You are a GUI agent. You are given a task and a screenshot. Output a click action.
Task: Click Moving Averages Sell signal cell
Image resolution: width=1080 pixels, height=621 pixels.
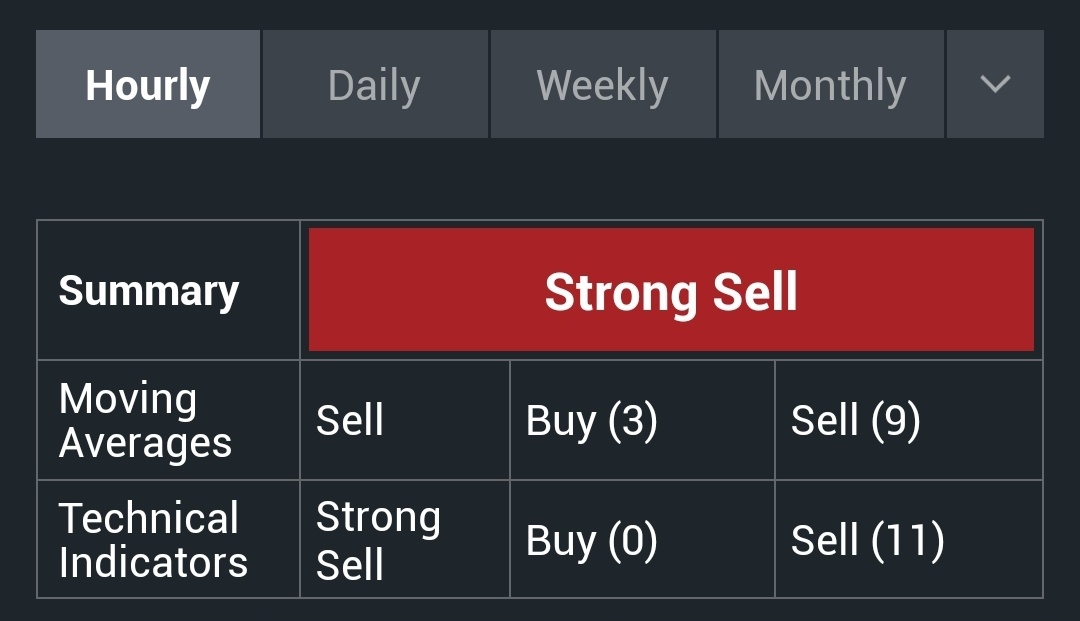(405, 420)
